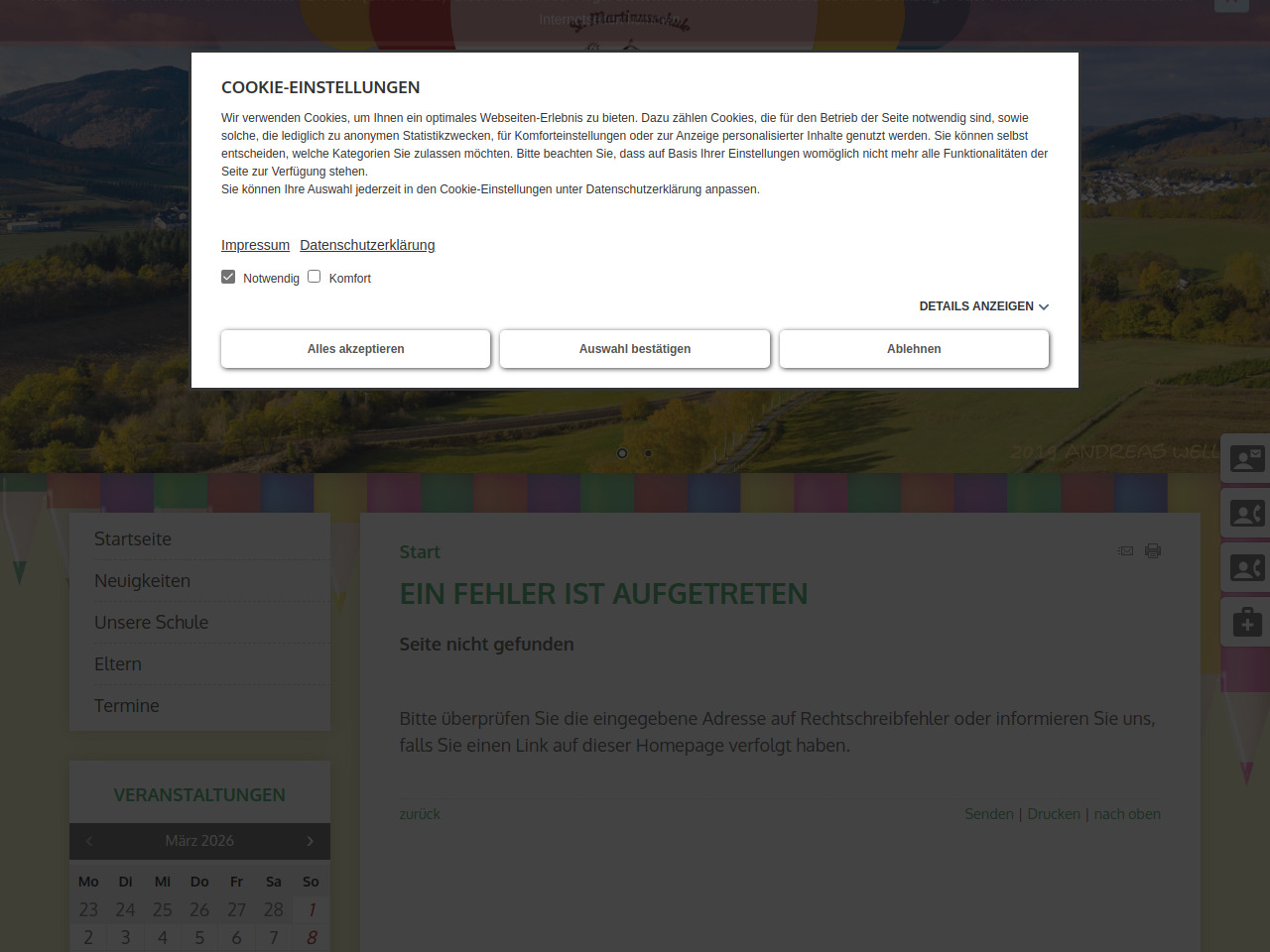Click the 'nach oben' footer link

pos(1127,814)
